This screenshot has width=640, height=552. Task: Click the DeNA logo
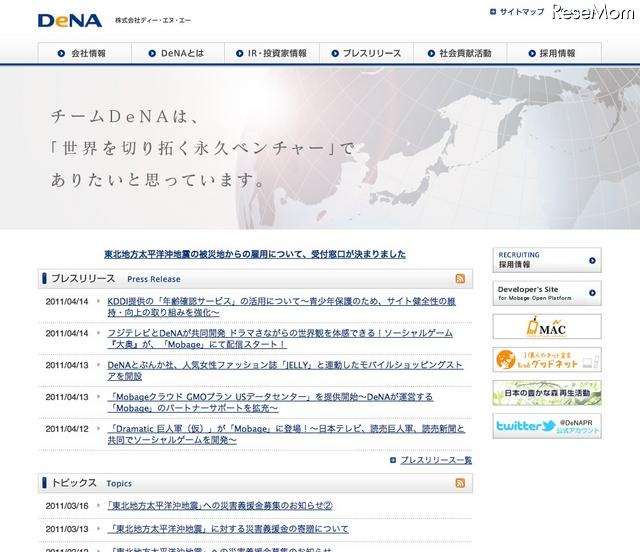coord(70,20)
